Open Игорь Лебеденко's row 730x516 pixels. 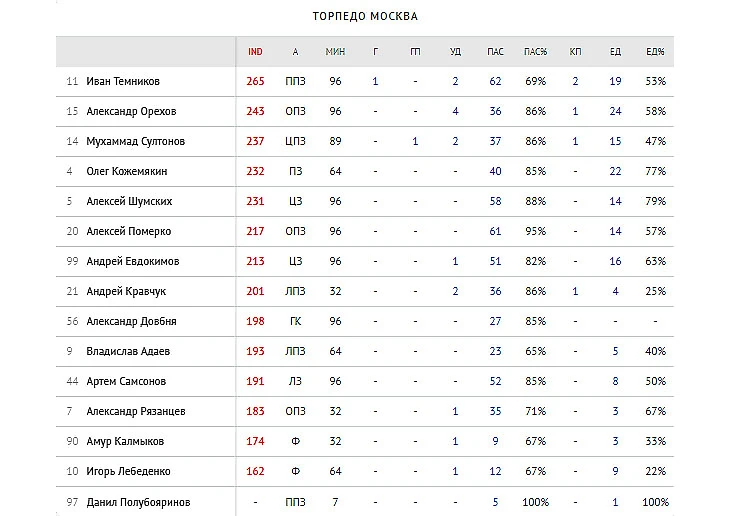point(129,472)
